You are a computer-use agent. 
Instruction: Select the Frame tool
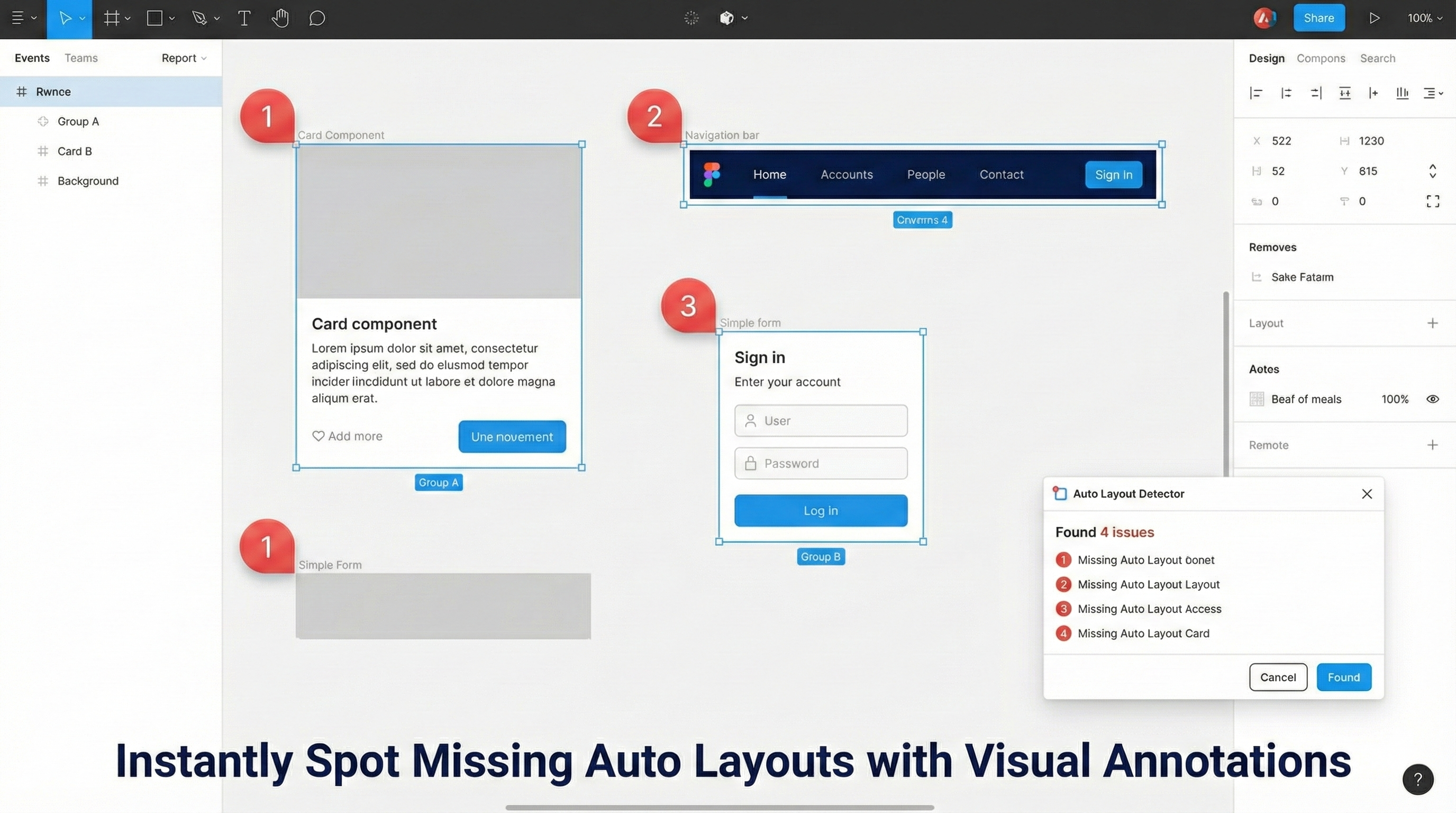tap(111, 18)
